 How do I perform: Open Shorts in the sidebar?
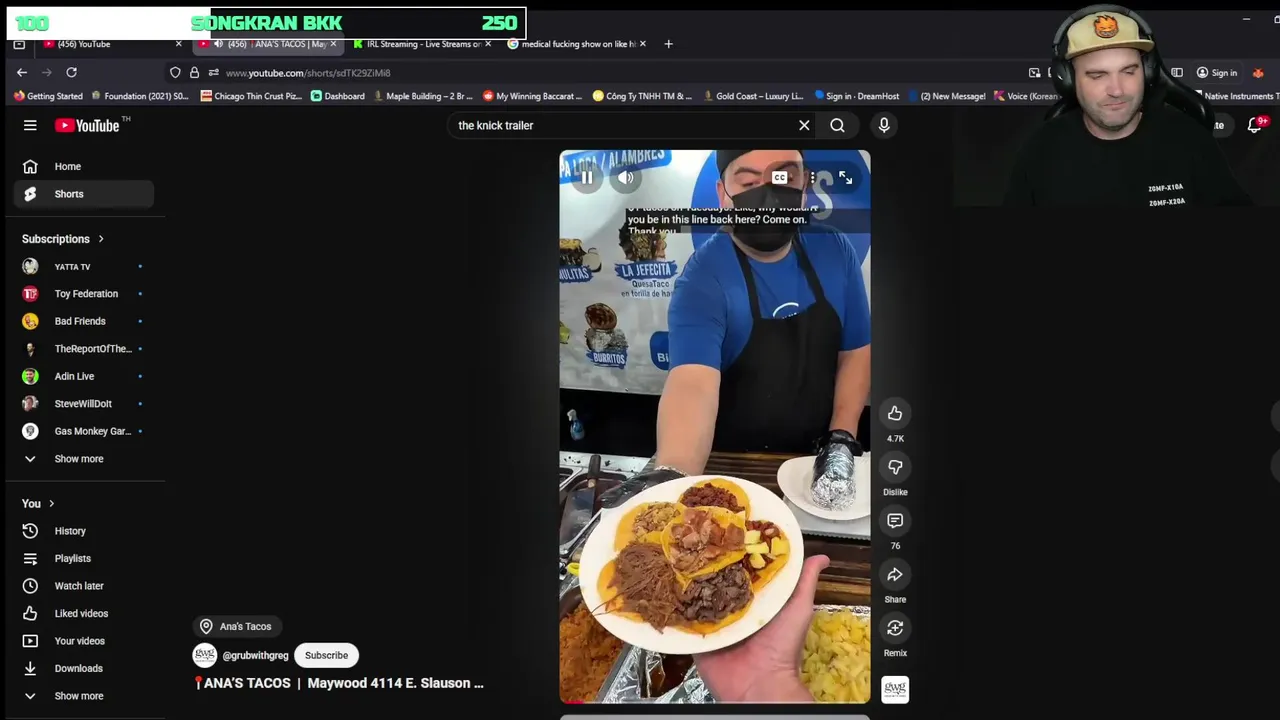84,194
